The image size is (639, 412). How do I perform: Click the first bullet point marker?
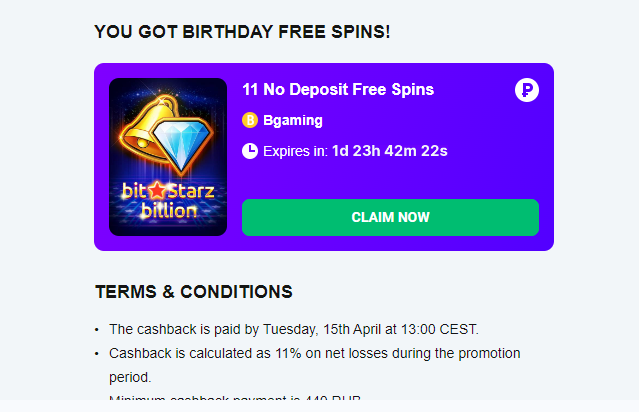pos(97,329)
